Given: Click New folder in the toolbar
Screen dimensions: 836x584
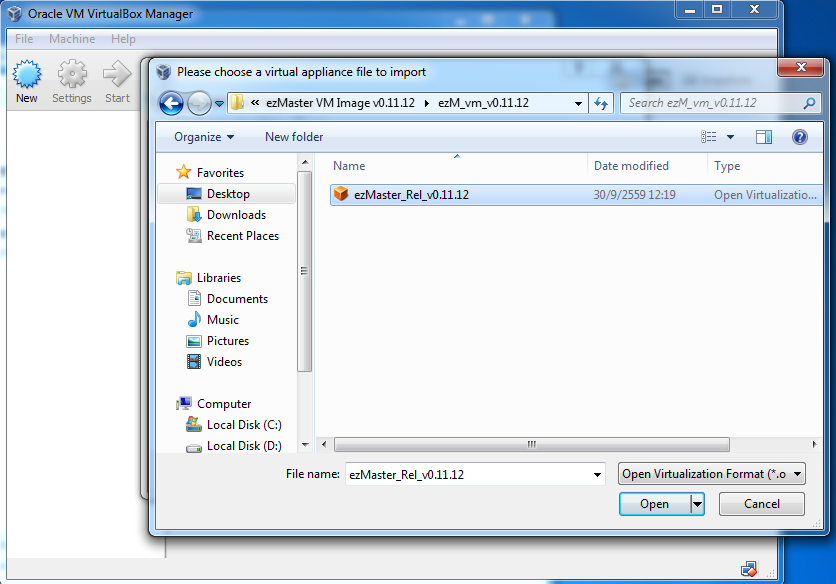Looking at the screenshot, I should tap(294, 137).
